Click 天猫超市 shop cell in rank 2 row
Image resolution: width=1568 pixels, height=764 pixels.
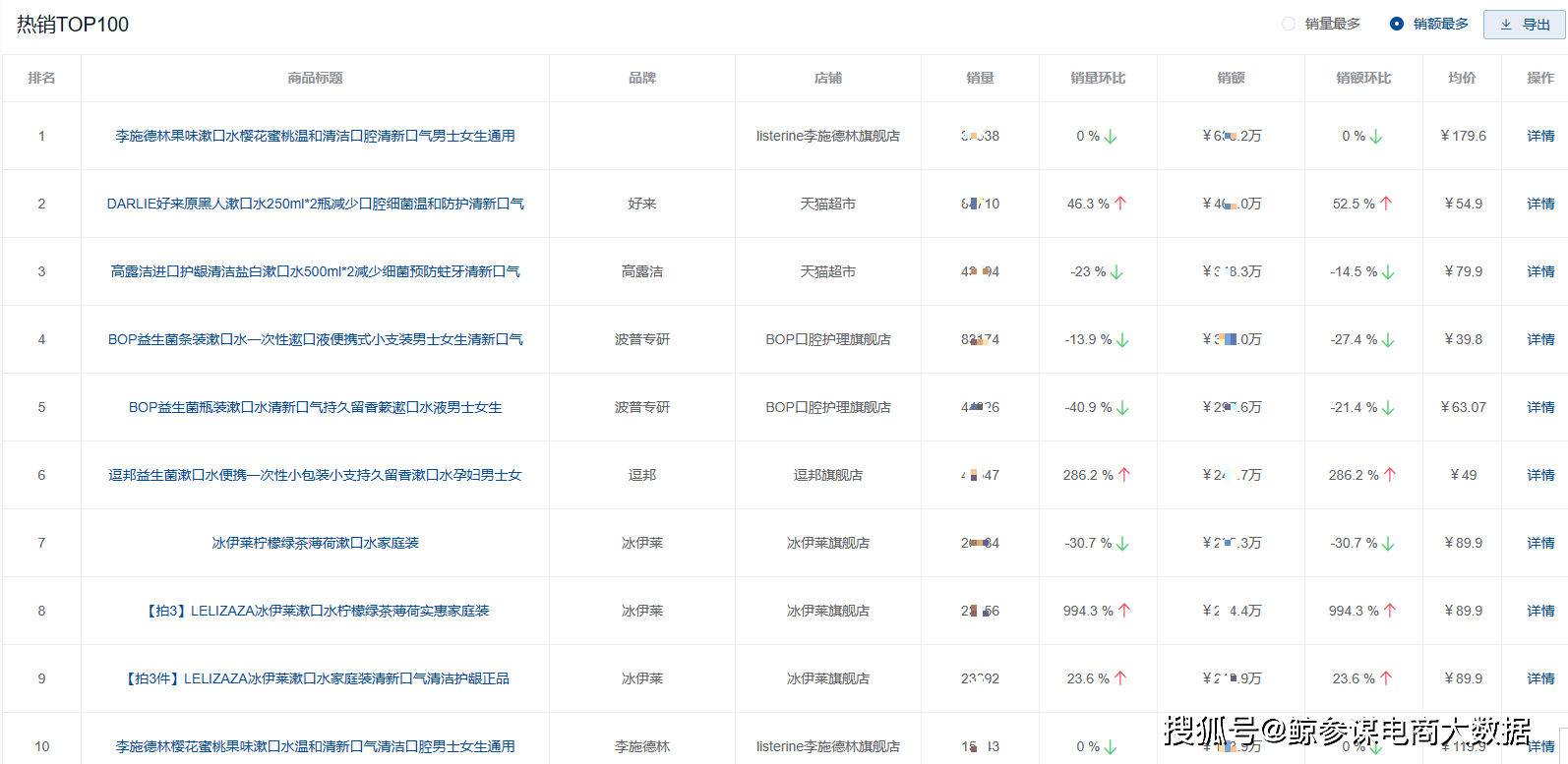tap(828, 204)
